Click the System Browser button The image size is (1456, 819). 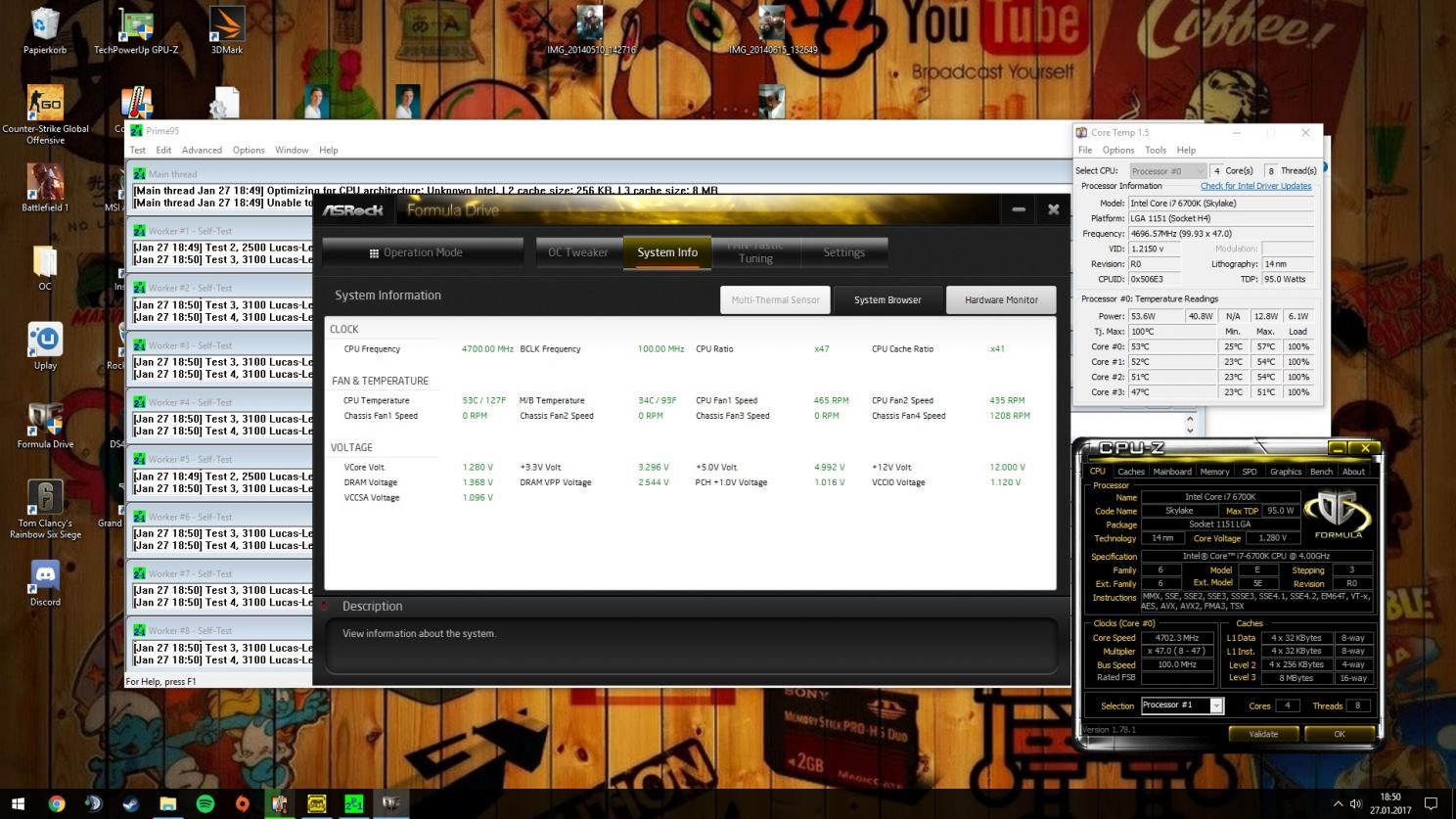tap(887, 299)
